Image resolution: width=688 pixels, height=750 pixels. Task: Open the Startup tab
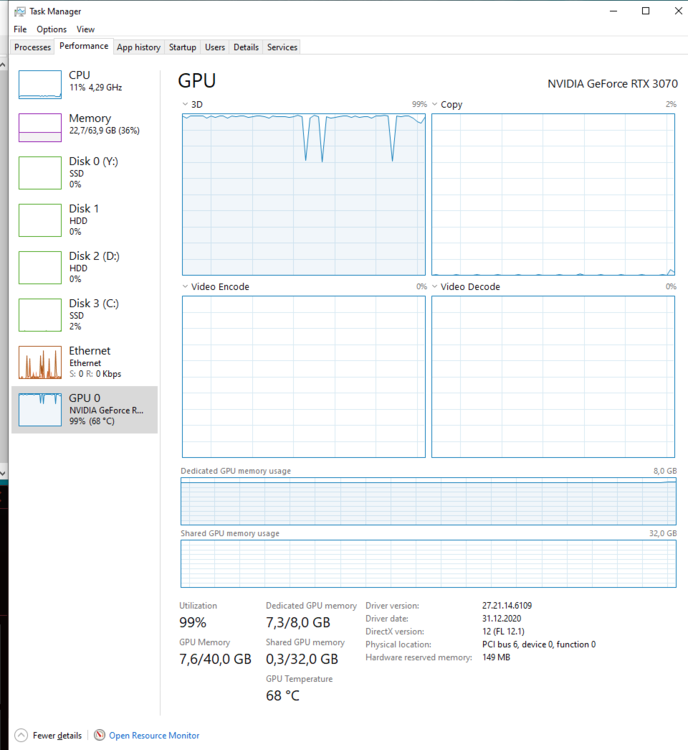point(182,47)
